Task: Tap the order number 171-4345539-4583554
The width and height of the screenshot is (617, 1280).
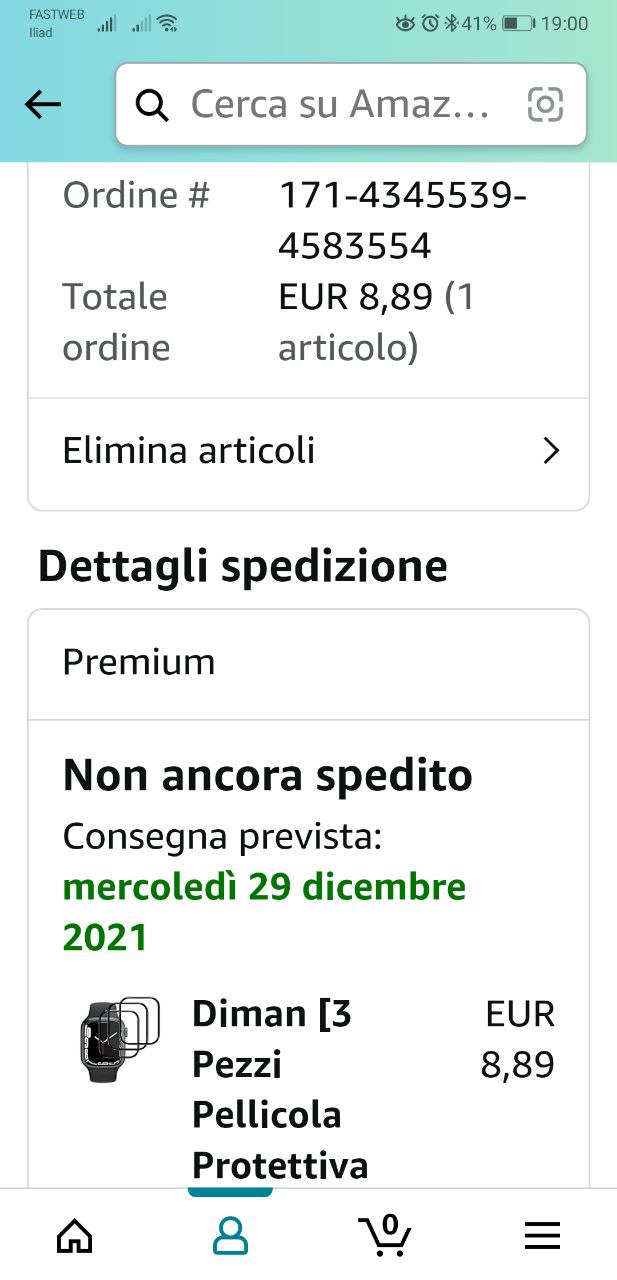Action: click(x=402, y=220)
